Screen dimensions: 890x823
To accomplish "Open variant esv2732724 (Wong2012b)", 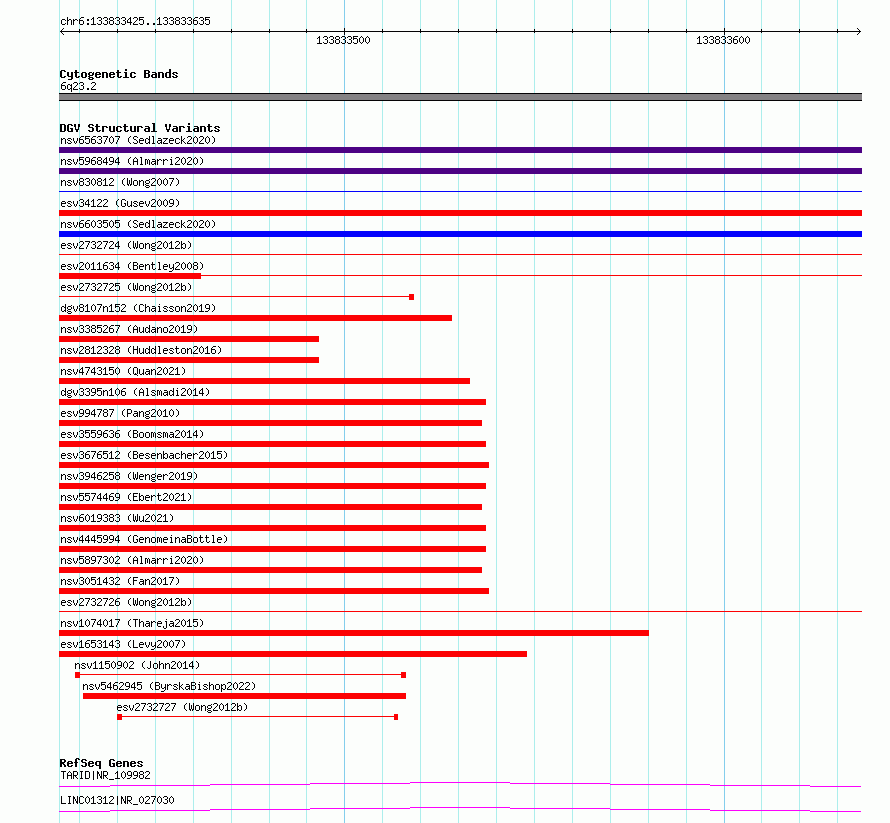I will coord(126,245).
